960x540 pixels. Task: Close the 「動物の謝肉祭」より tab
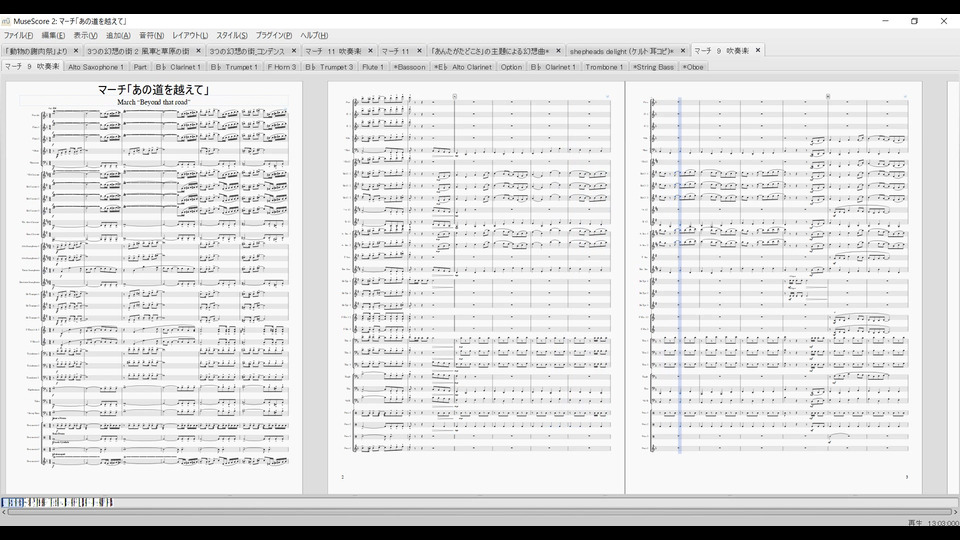tap(76, 51)
